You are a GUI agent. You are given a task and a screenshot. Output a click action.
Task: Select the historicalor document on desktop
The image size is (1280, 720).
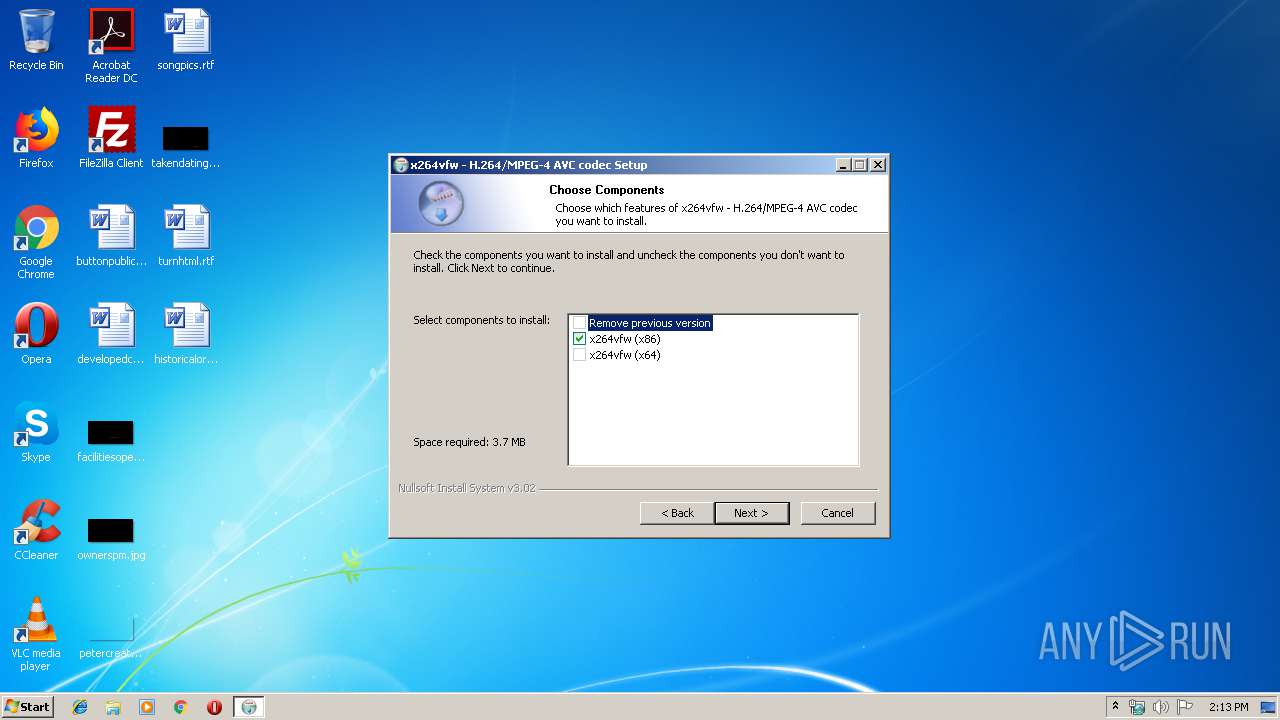(186, 334)
